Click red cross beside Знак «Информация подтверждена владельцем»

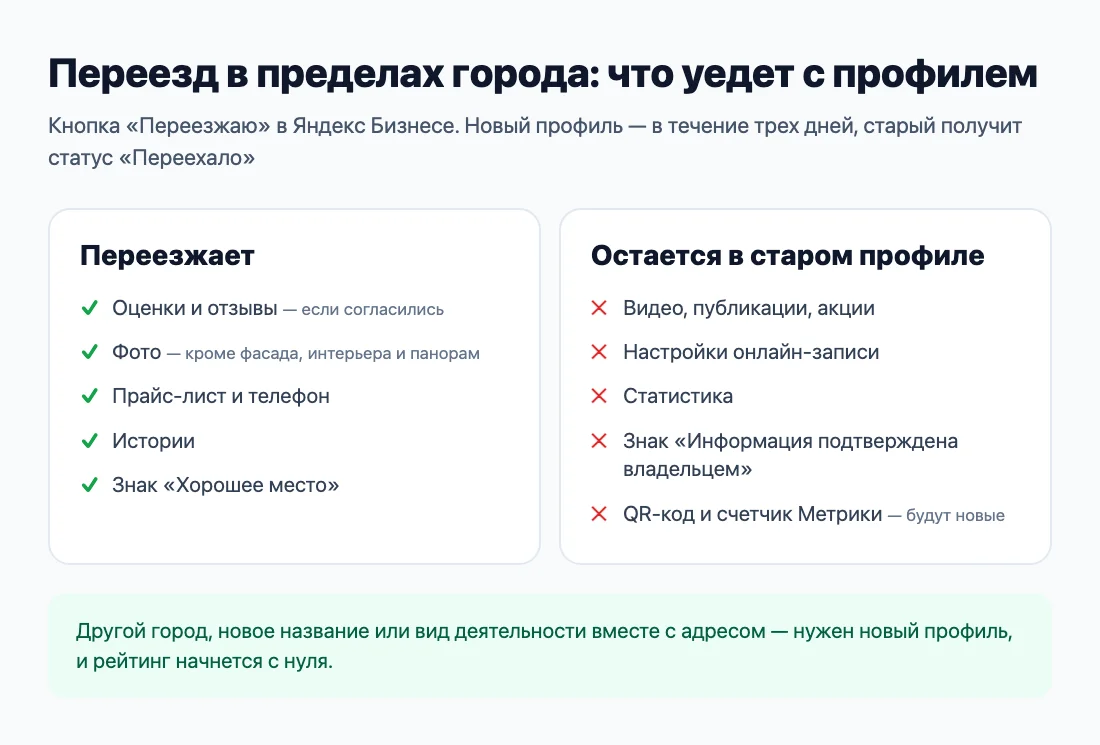click(599, 441)
